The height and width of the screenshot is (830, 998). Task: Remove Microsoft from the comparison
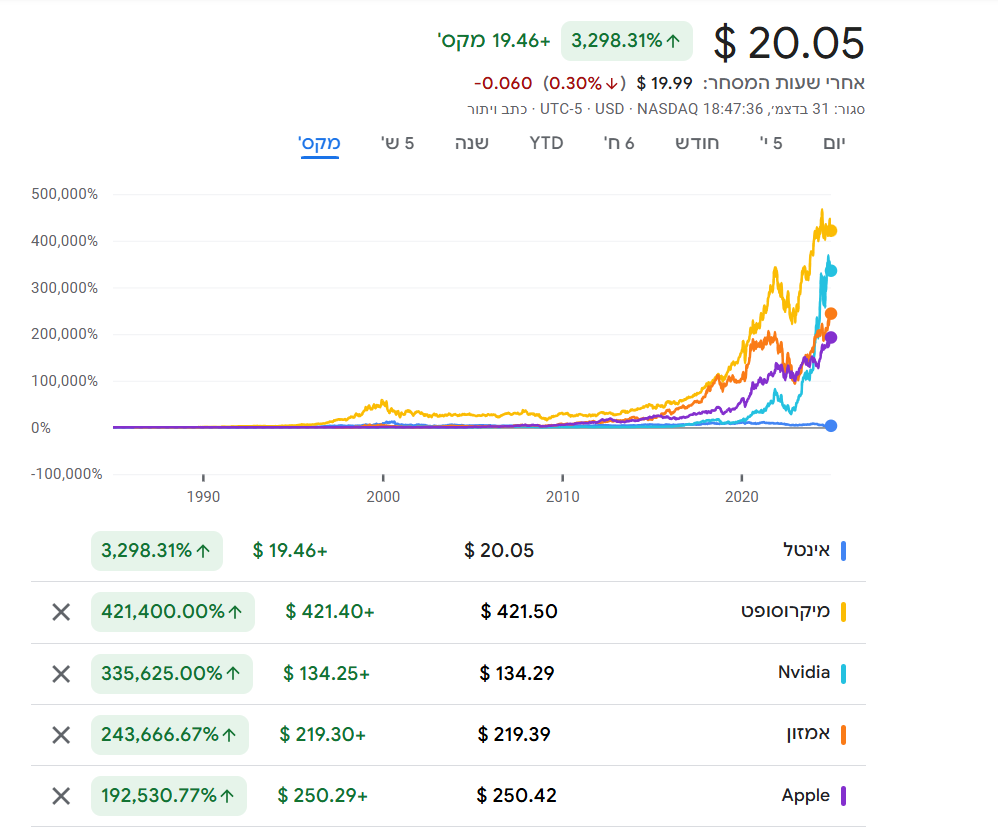61,612
